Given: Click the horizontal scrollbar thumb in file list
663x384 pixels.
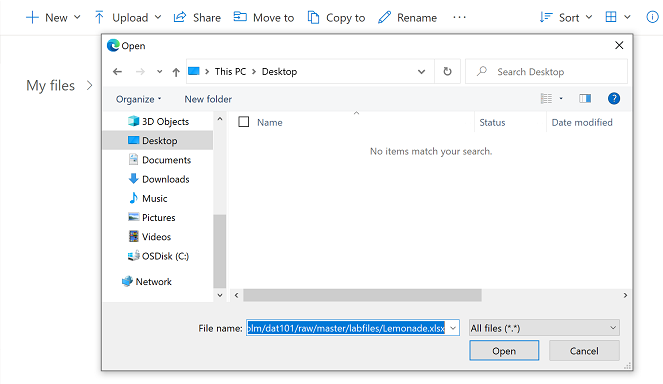Looking at the screenshot, I should coord(362,295).
